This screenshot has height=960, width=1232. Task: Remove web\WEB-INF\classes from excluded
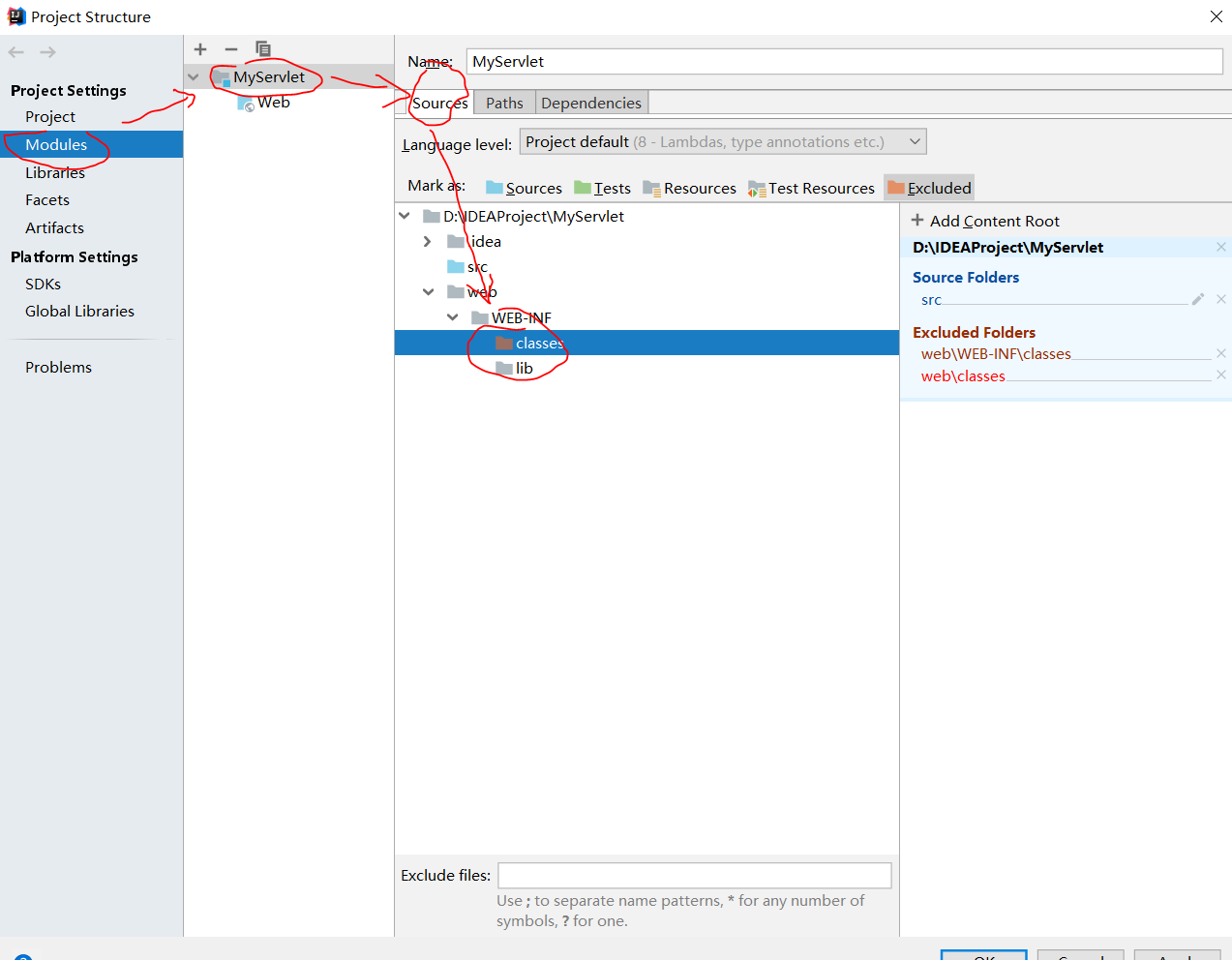1221,353
